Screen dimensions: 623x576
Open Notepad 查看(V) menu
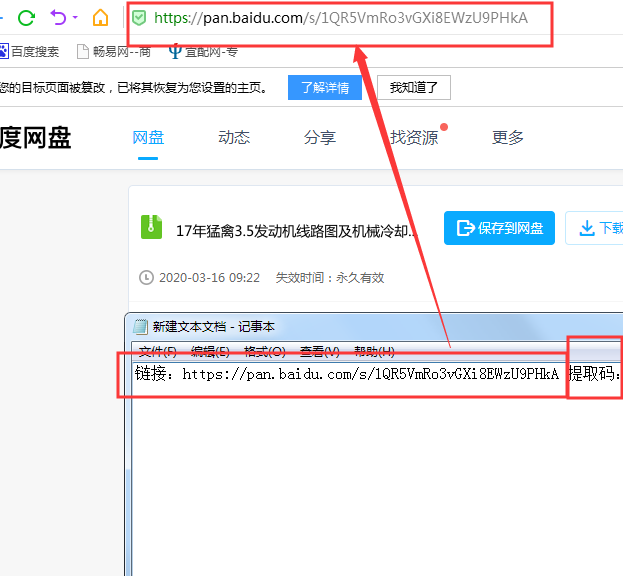320,351
